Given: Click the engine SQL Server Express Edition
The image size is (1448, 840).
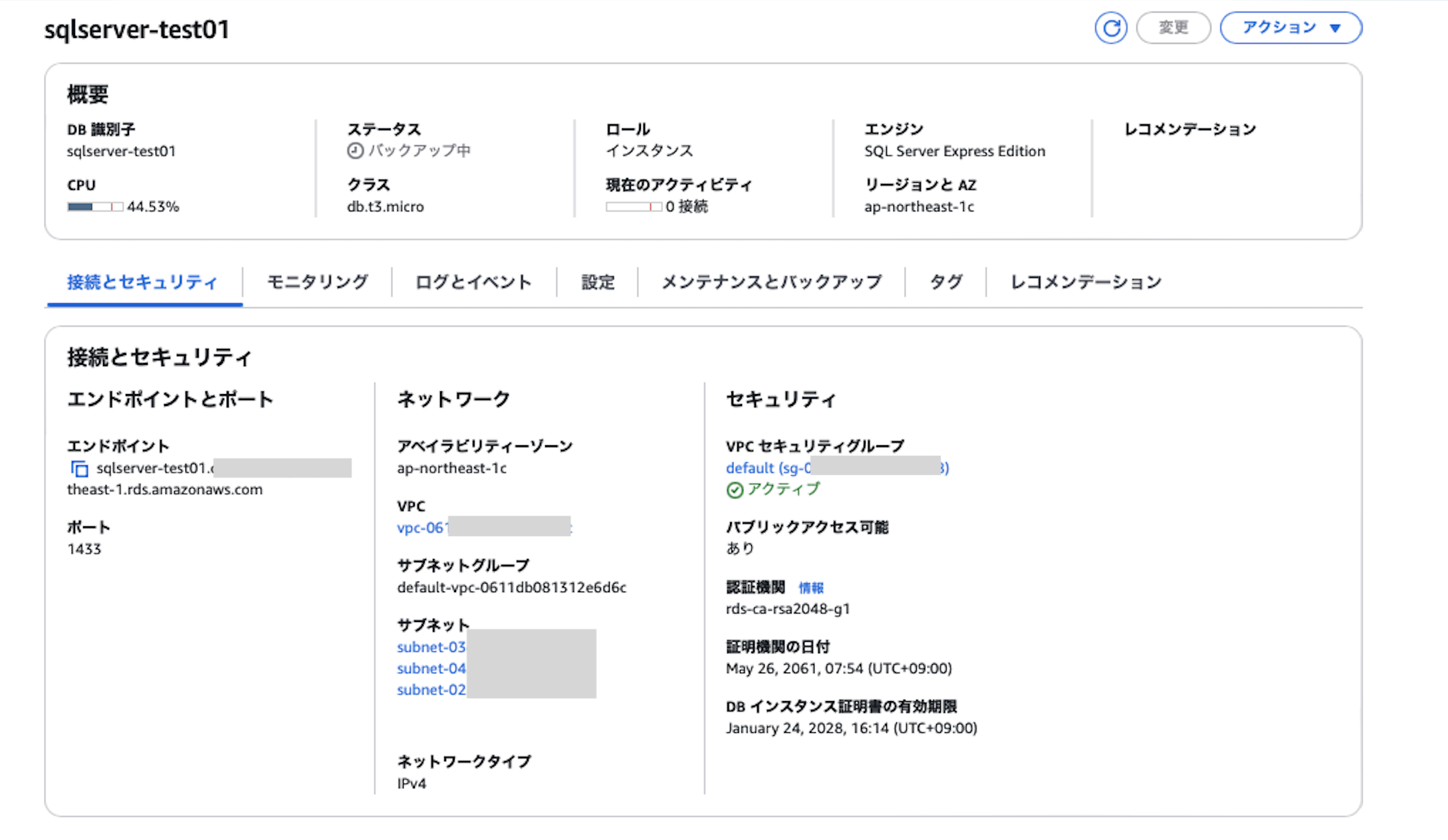Looking at the screenshot, I should (955, 152).
